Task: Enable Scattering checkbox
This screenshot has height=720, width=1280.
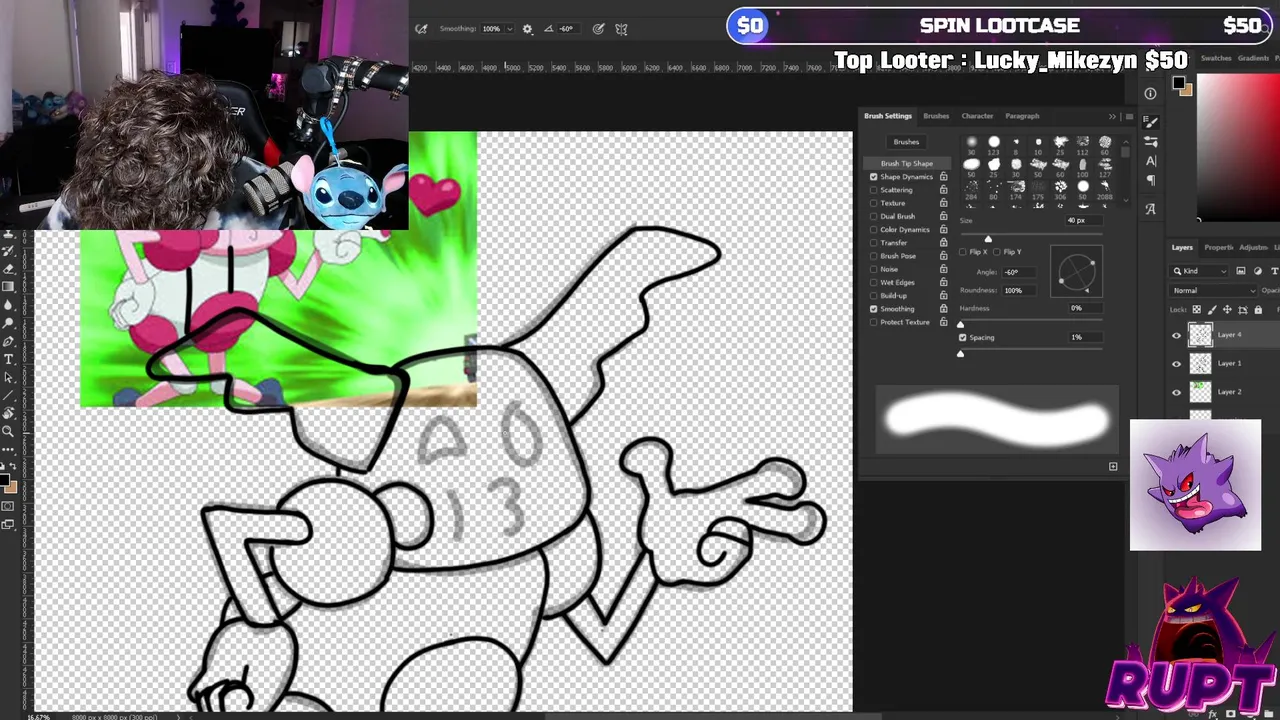Action: pos(873,190)
